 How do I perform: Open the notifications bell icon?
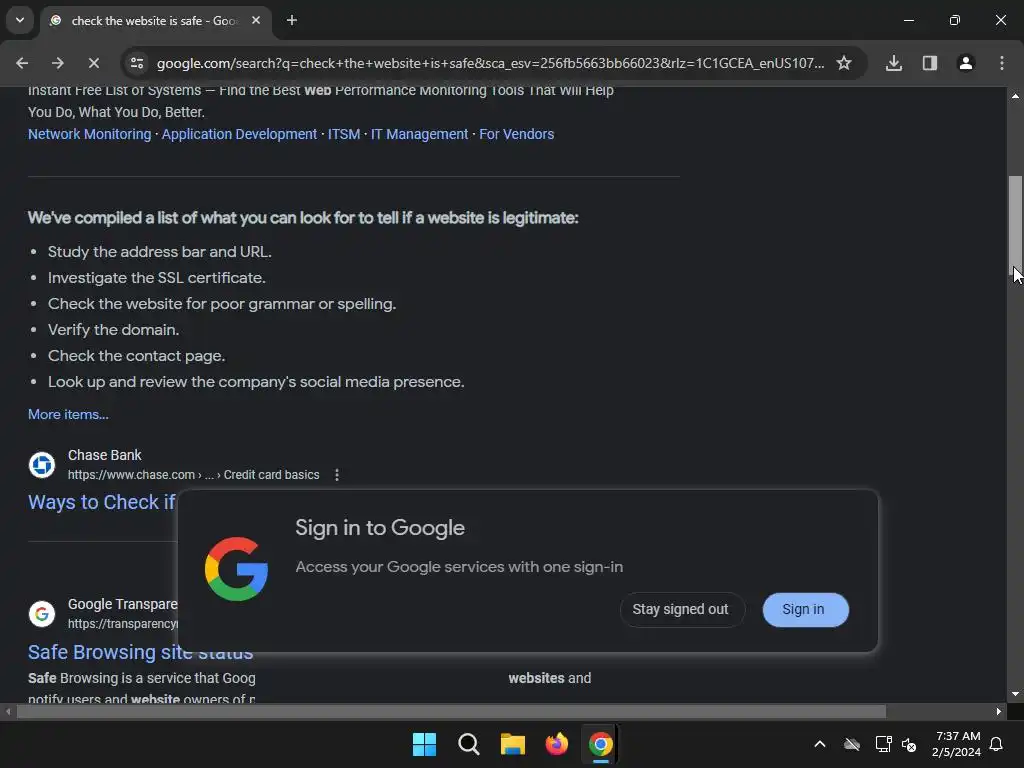tap(997, 744)
